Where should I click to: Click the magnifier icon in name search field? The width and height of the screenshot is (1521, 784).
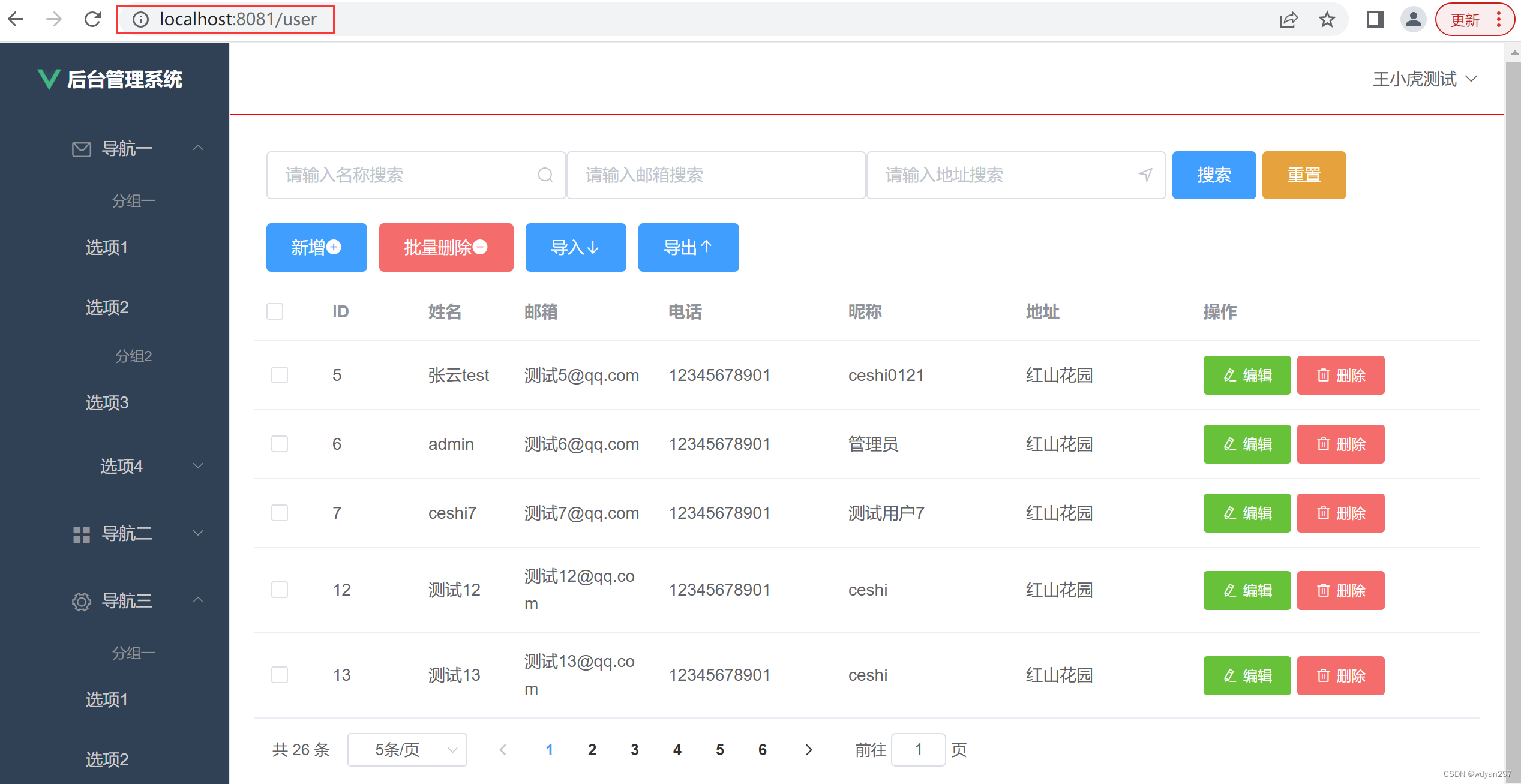click(545, 175)
